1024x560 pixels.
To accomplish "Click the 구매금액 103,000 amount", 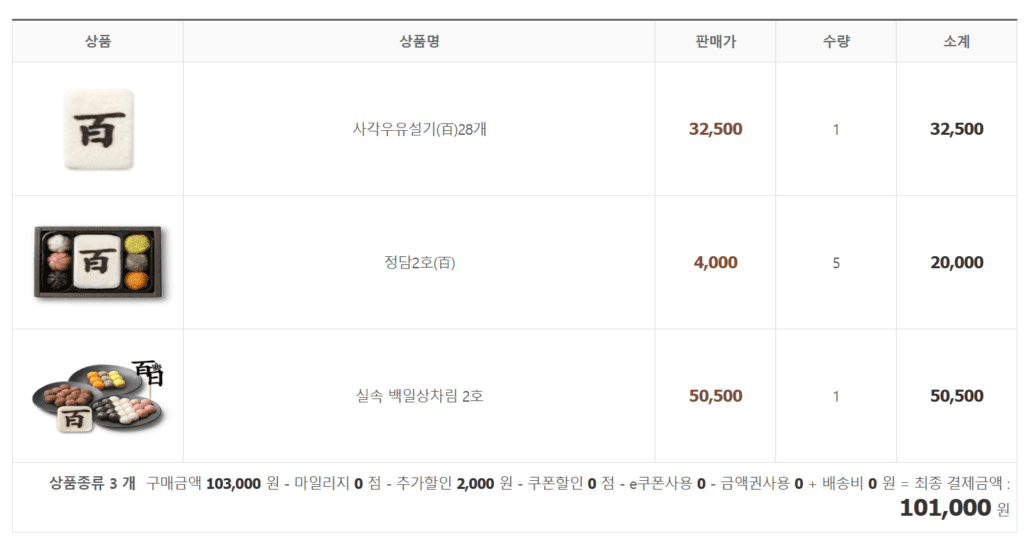I will 234,483.
